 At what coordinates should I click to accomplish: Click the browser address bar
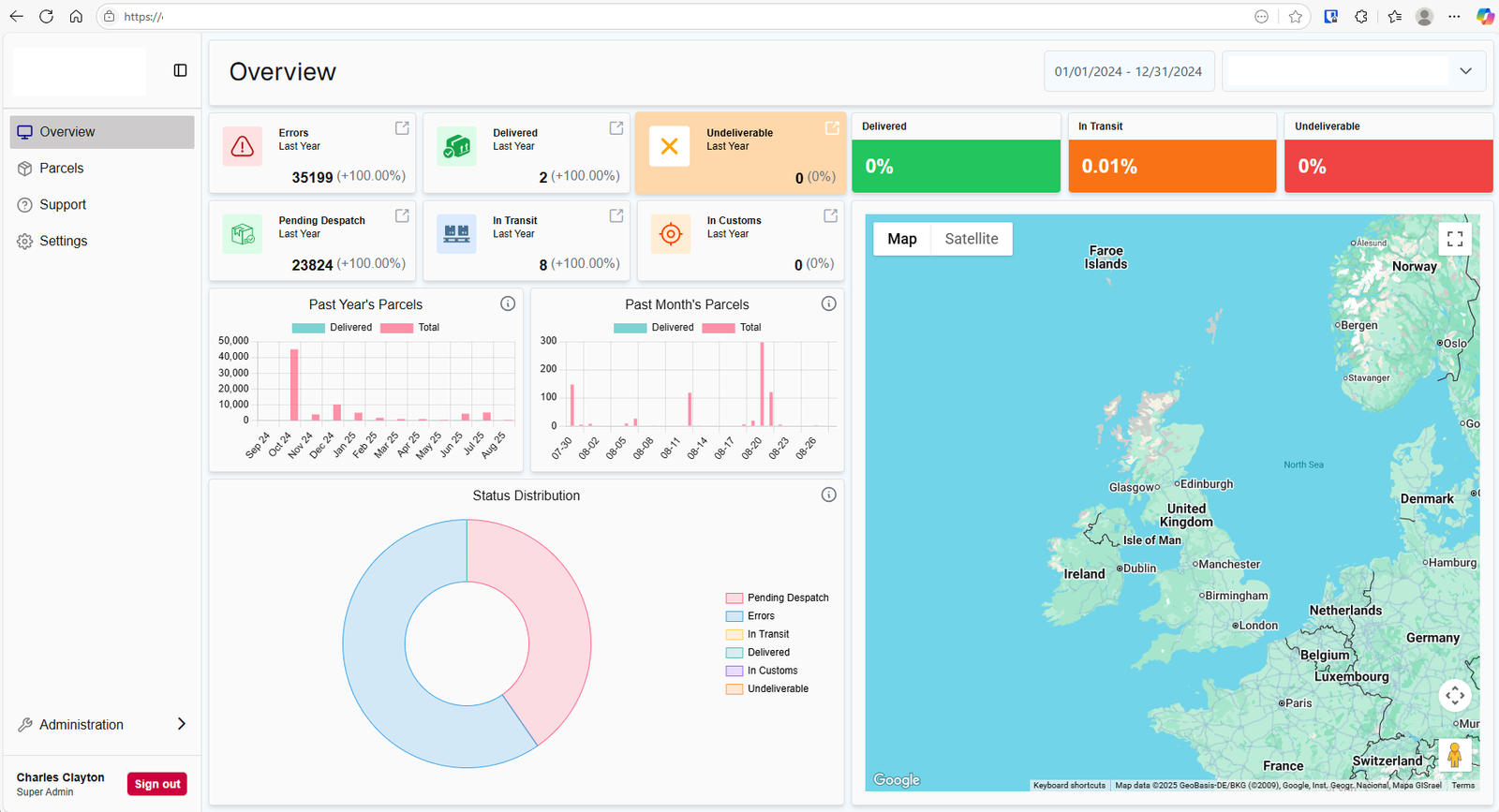[x=656, y=17]
